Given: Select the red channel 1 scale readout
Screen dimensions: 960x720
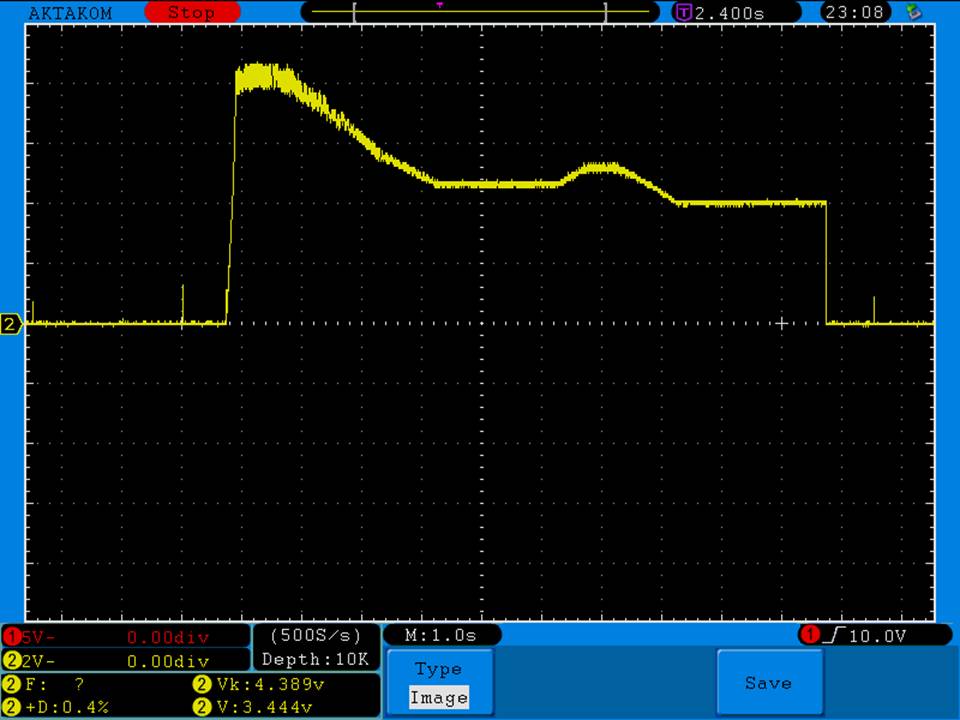Looking at the screenshot, I should click(x=126, y=637).
